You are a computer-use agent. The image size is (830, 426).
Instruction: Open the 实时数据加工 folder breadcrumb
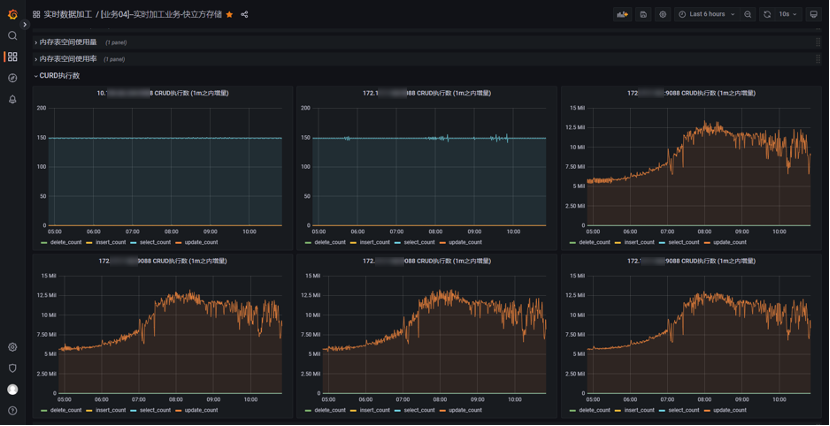(67, 15)
